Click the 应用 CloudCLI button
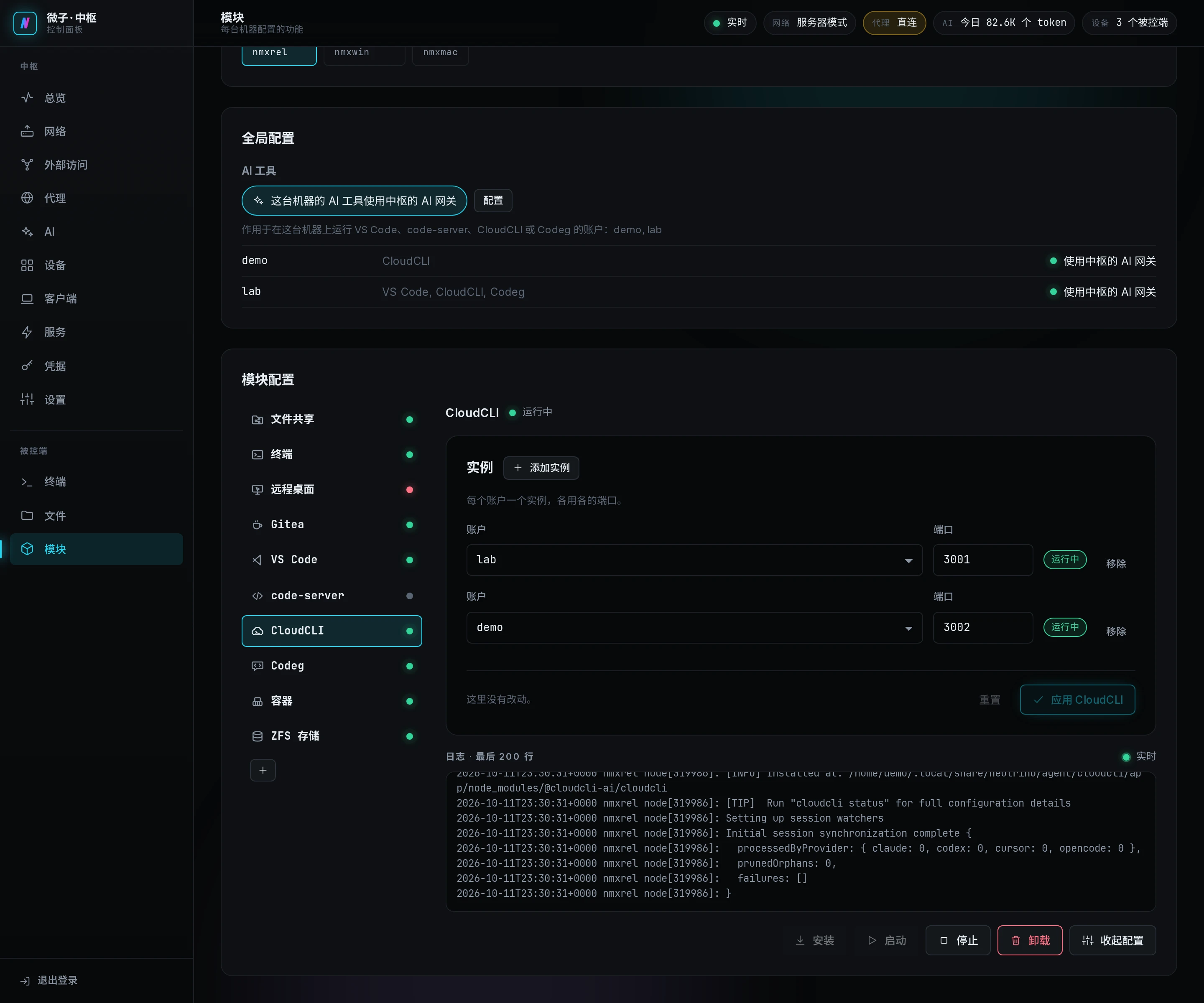 1077,700
